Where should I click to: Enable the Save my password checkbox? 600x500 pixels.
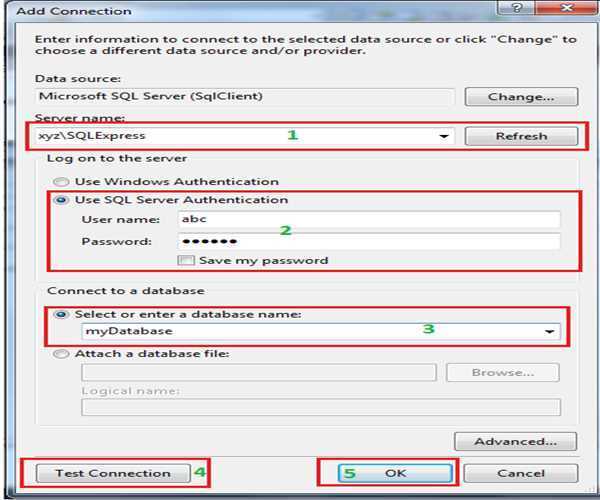[184, 261]
